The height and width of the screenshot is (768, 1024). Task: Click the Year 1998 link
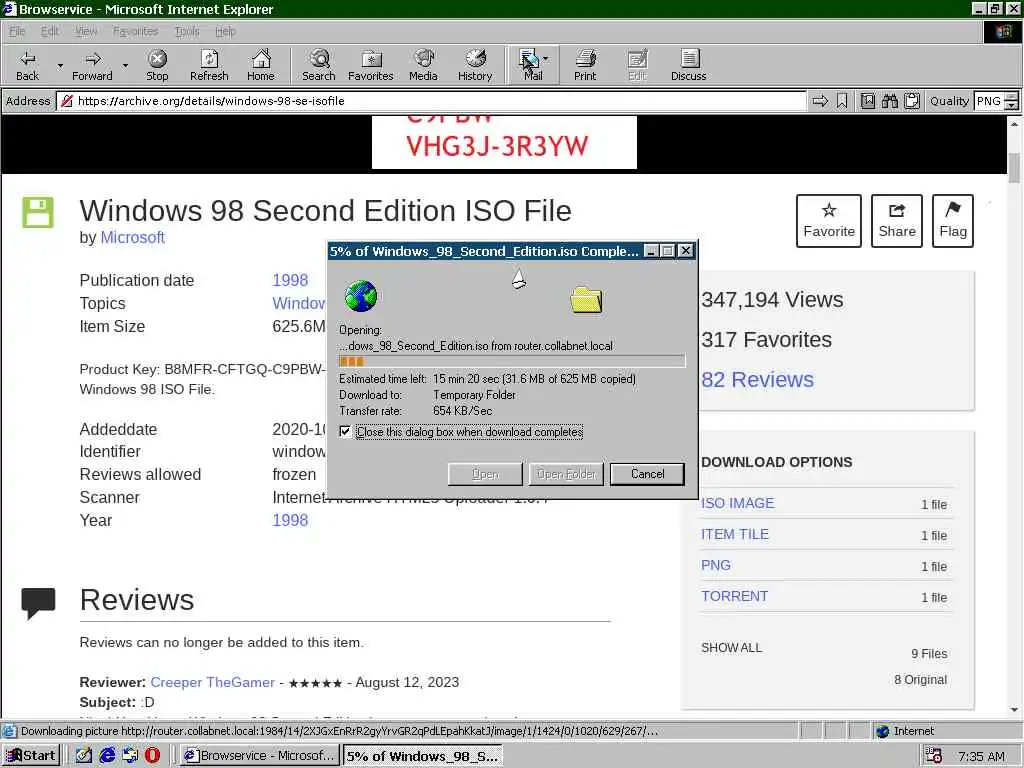[290, 520]
